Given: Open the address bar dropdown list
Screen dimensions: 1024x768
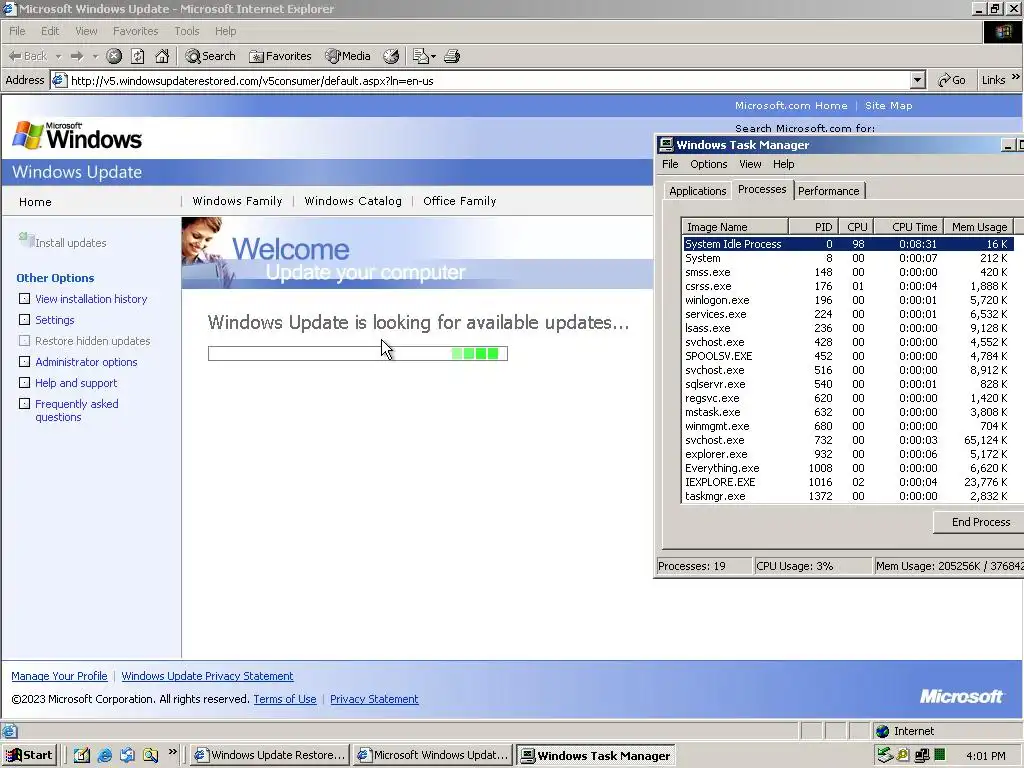Looking at the screenshot, I should pyautogui.click(x=918, y=80).
